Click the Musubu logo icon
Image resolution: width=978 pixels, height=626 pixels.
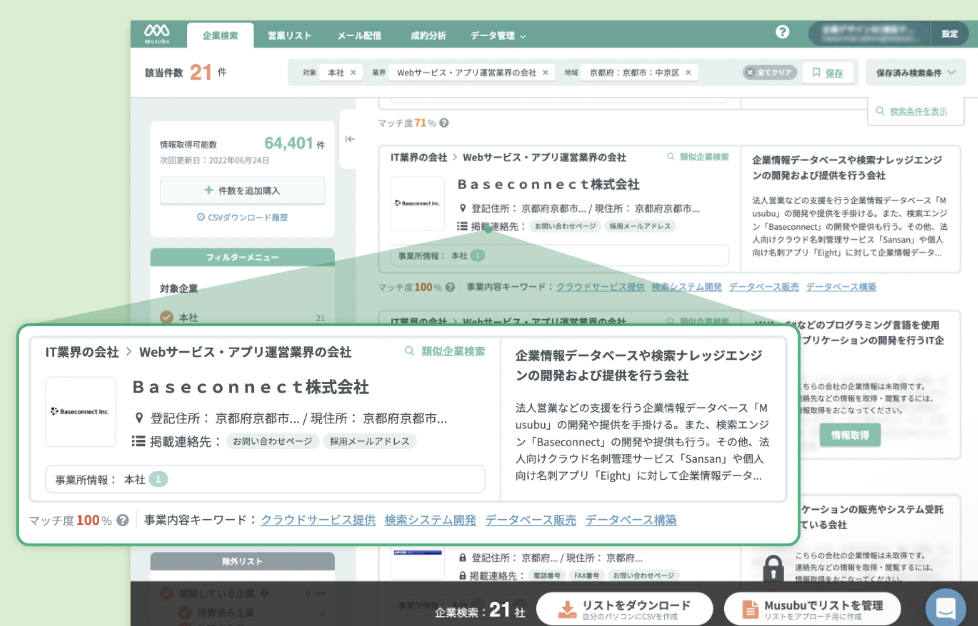157,34
